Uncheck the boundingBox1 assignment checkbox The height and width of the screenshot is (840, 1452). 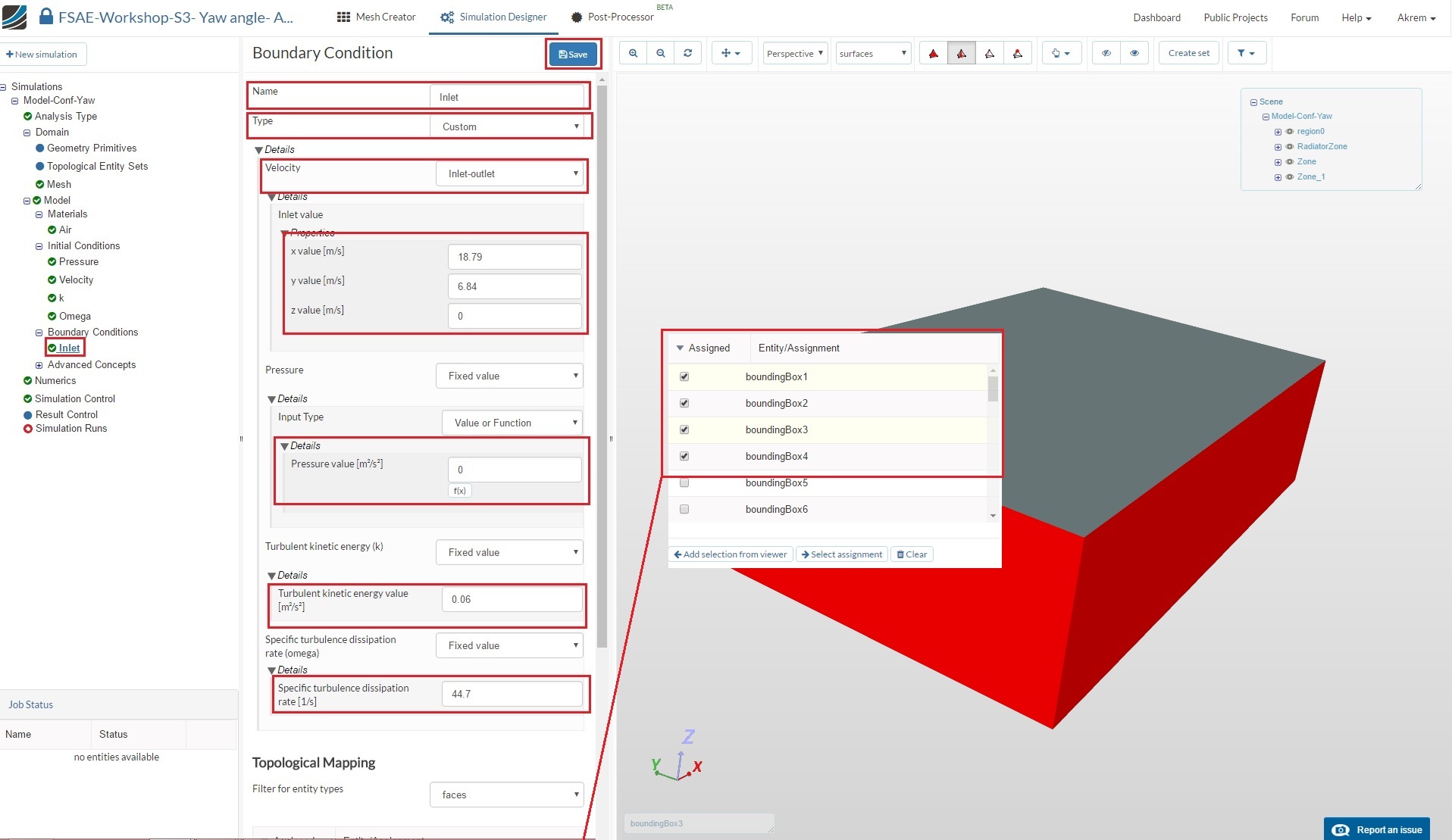[684, 376]
